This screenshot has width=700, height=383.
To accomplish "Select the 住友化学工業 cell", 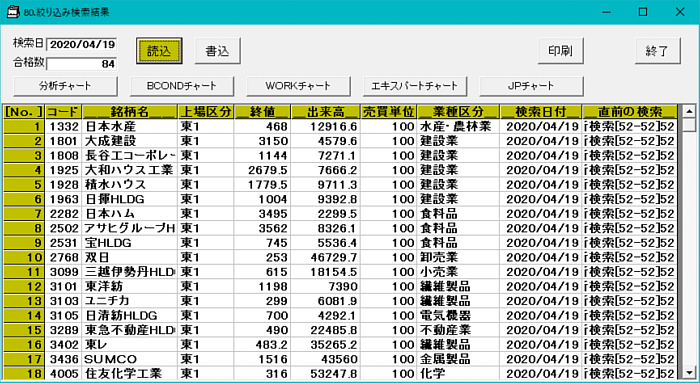I will point(130,374).
